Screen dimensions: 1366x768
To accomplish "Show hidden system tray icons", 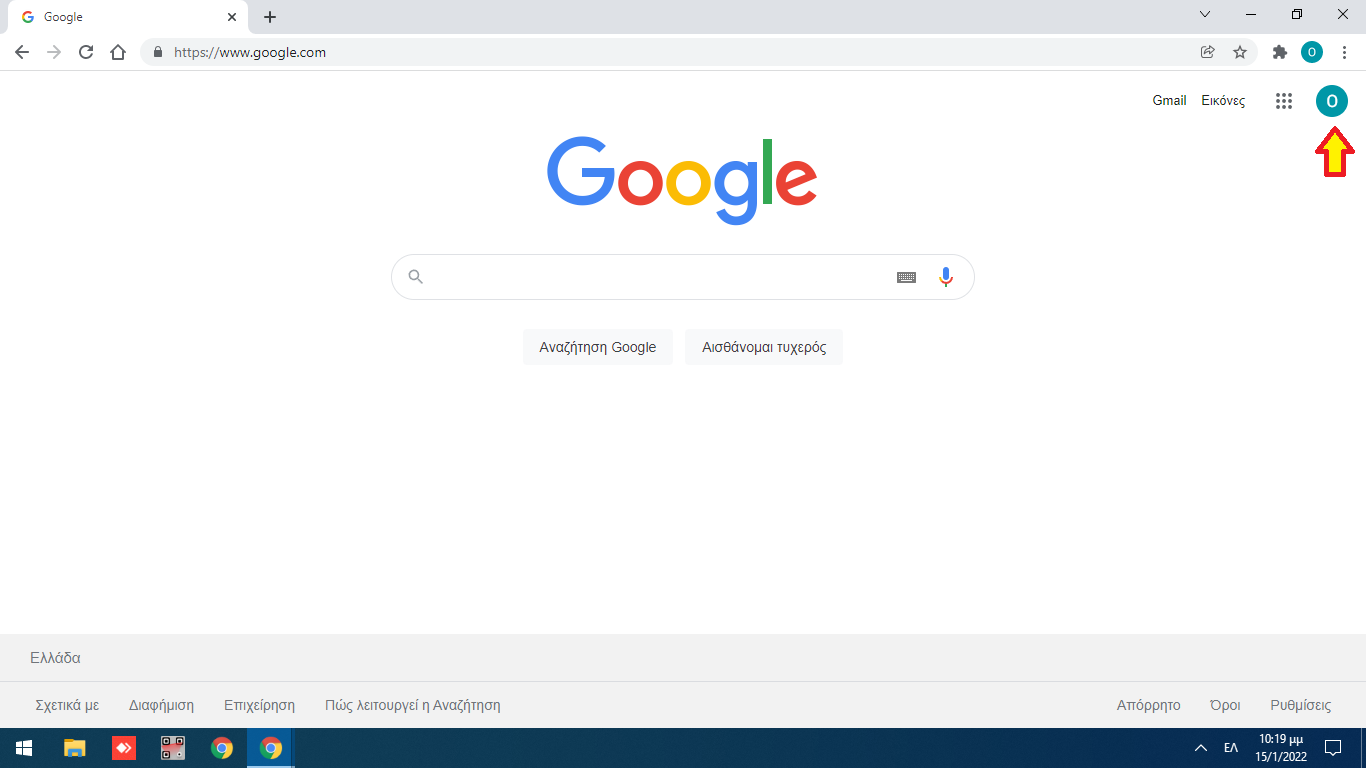I will point(1201,748).
